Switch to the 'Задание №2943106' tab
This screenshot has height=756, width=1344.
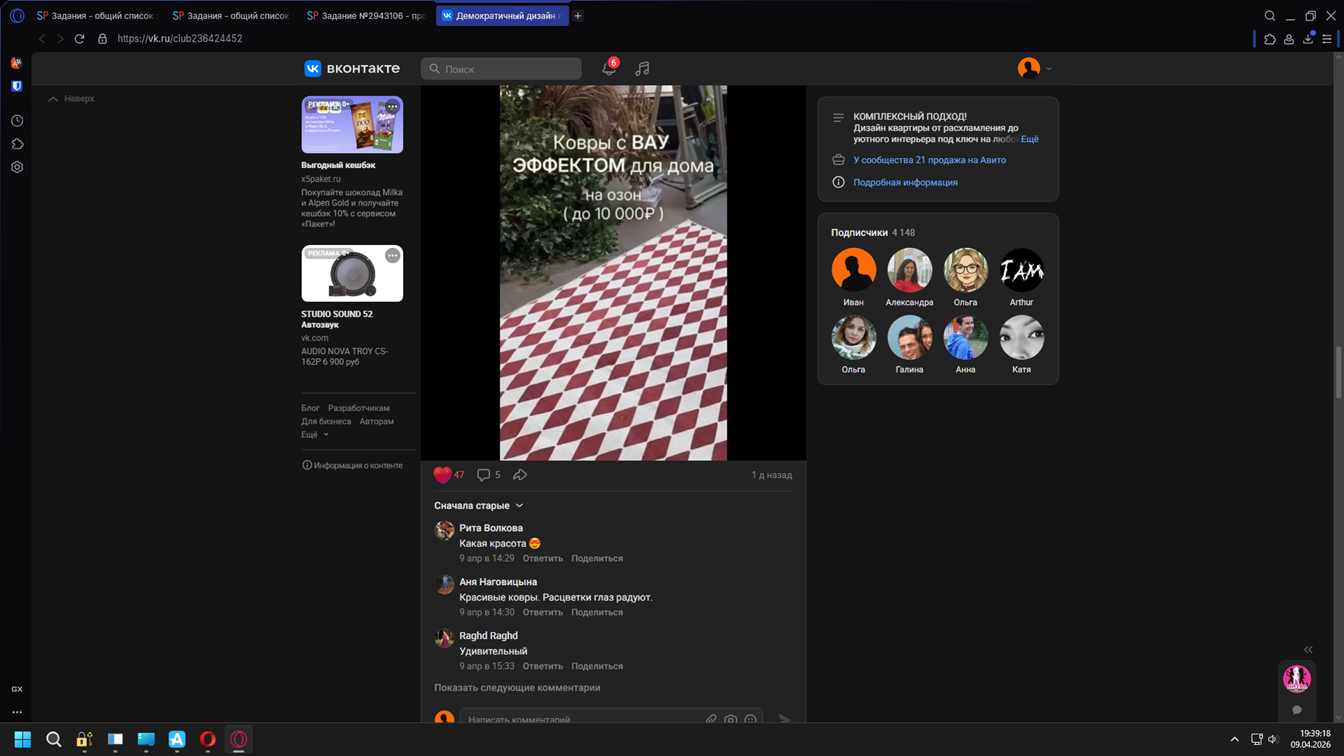coord(366,16)
